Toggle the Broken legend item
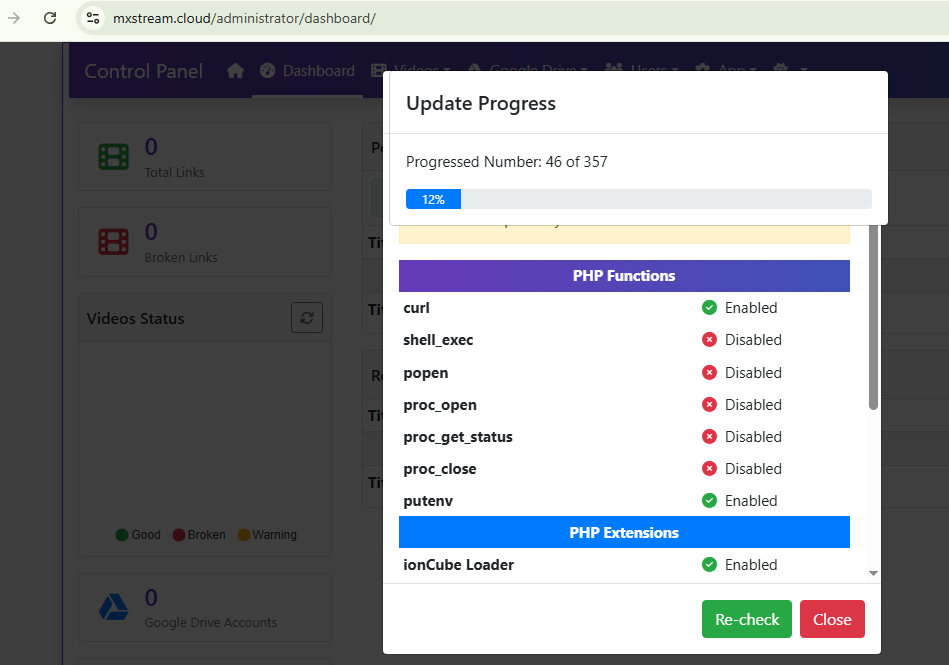The image size is (949, 665). [x=198, y=535]
